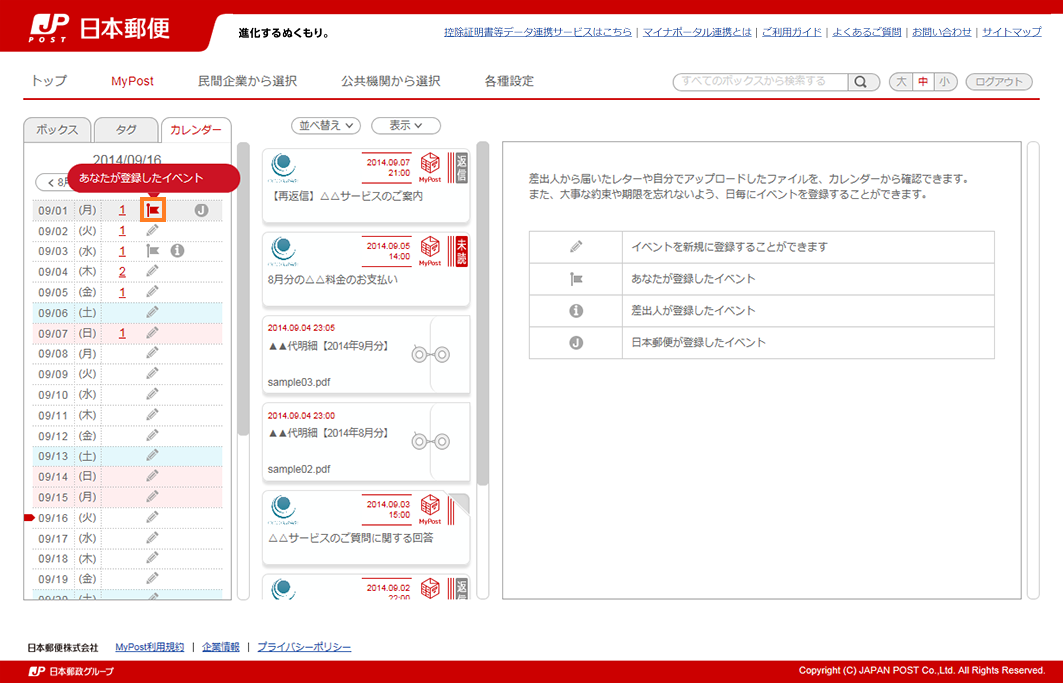Click the pencil icon for 09/10
The image size is (1063, 683).
tap(153, 394)
